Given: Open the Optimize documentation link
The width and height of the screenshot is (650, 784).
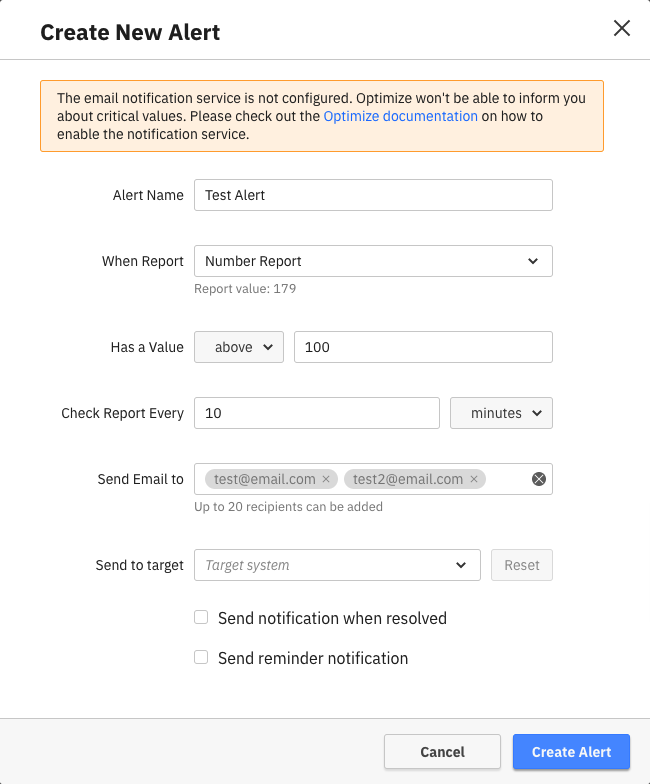Looking at the screenshot, I should (x=400, y=116).
